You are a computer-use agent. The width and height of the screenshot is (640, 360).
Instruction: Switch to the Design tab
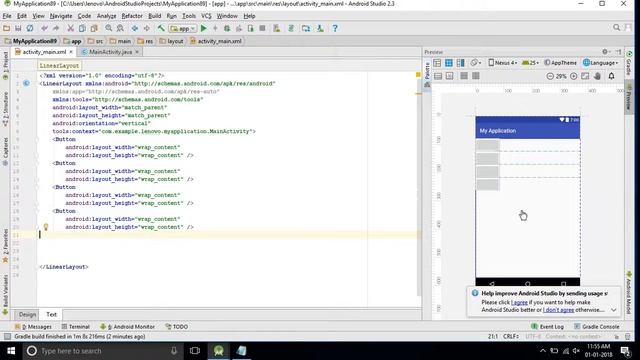pos(27,314)
